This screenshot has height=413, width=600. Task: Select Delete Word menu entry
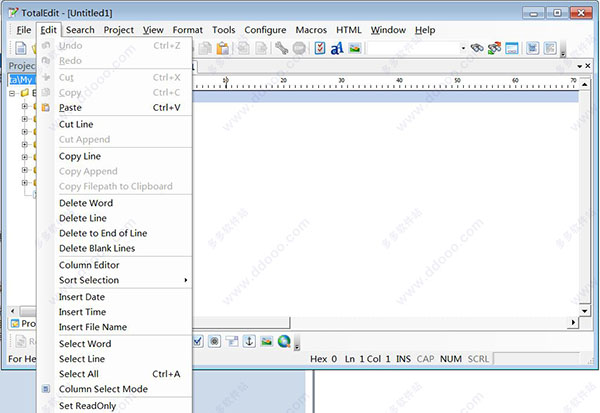pos(115,203)
